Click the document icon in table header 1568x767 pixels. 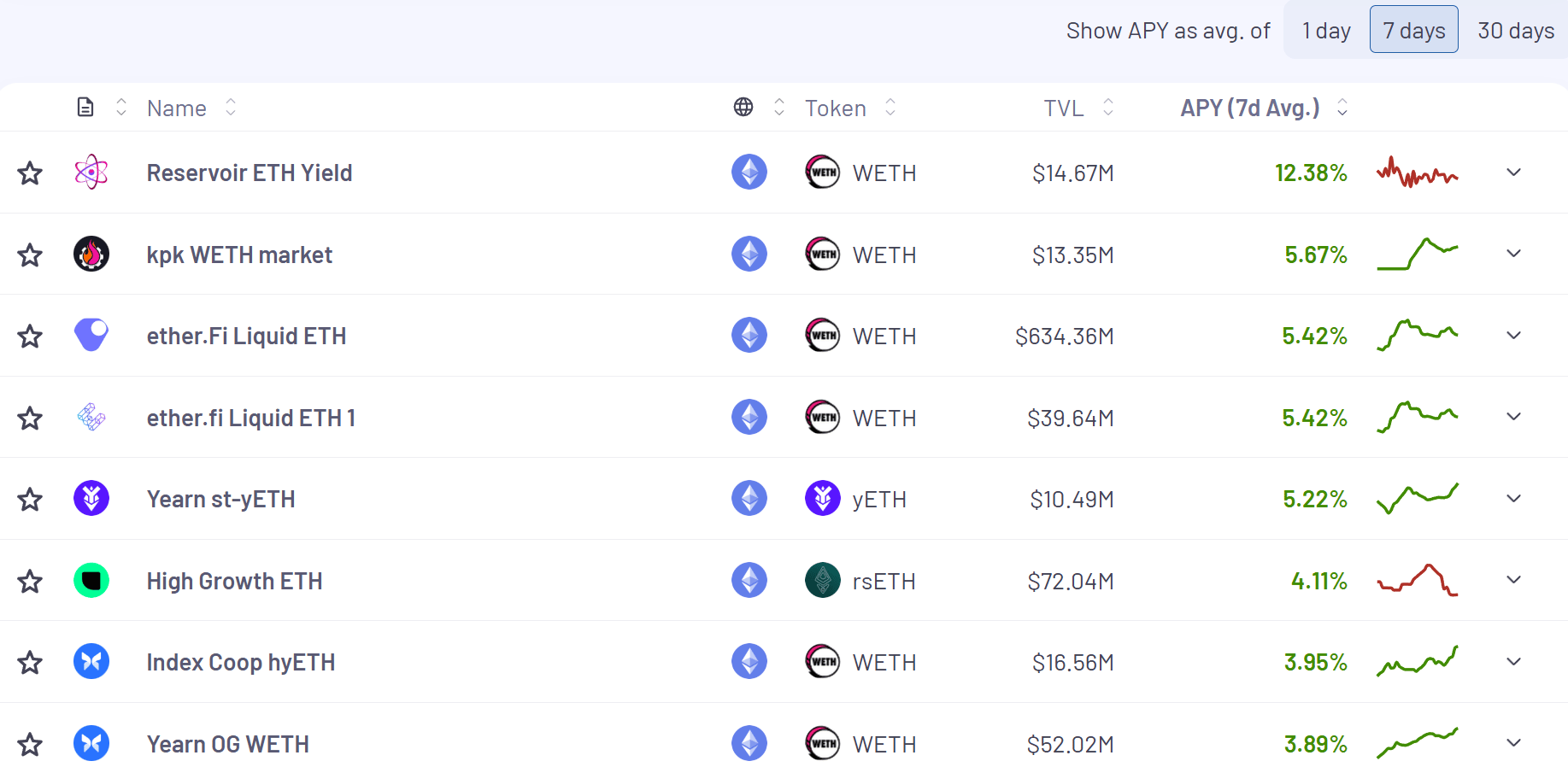(85, 108)
